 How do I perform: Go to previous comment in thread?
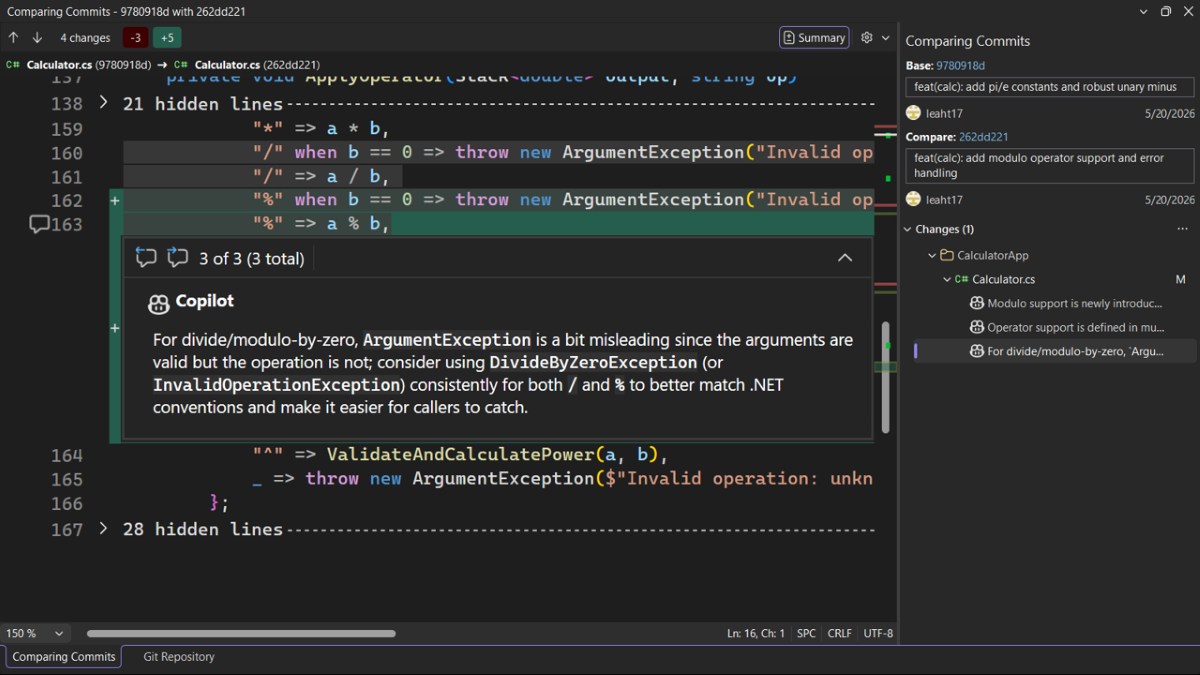click(x=146, y=258)
